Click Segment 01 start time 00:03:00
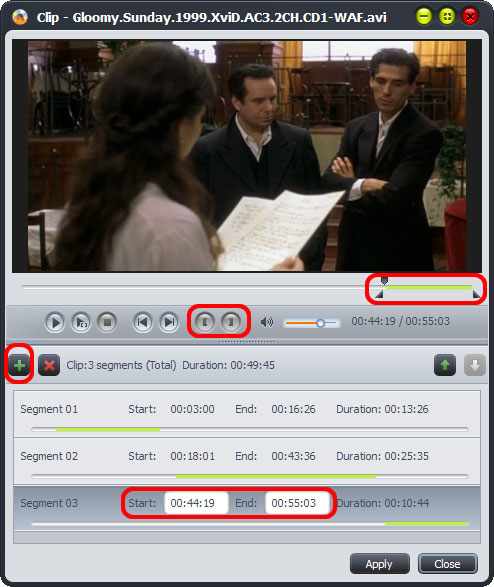The height and width of the screenshot is (587, 494). click(x=192, y=409)
